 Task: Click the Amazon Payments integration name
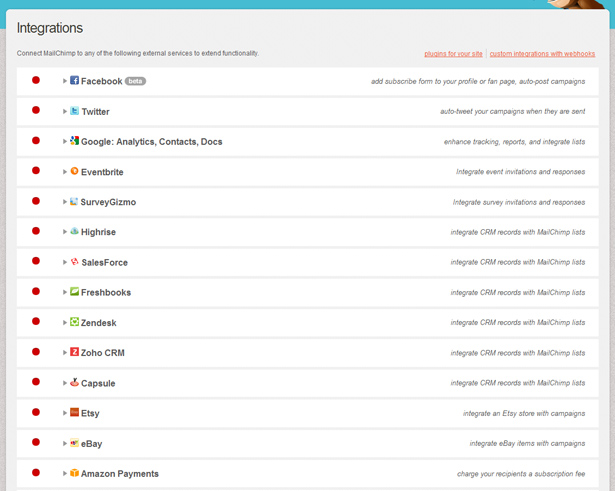pyautogui.click(x=120, y=474)
